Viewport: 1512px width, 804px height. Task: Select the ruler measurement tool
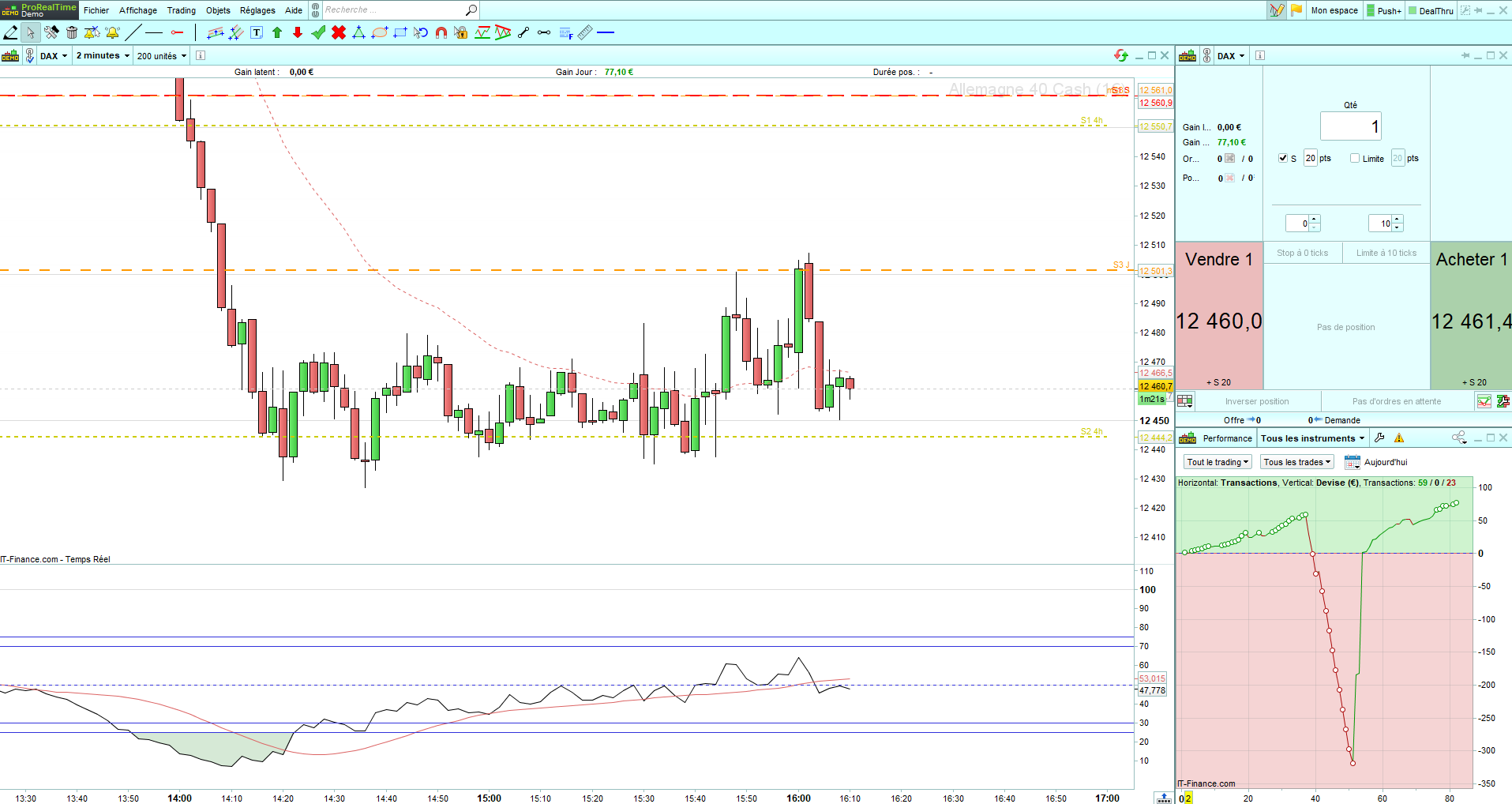[585, 32]
